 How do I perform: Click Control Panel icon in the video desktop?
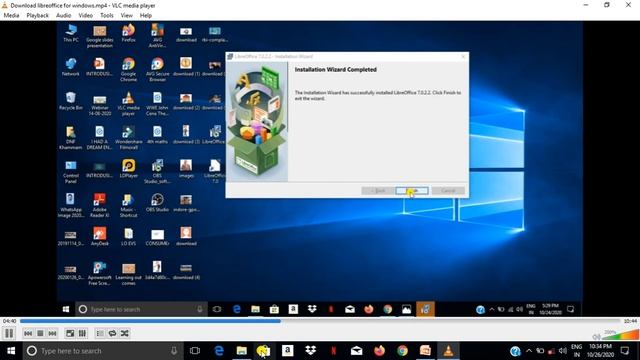point(71,171)
